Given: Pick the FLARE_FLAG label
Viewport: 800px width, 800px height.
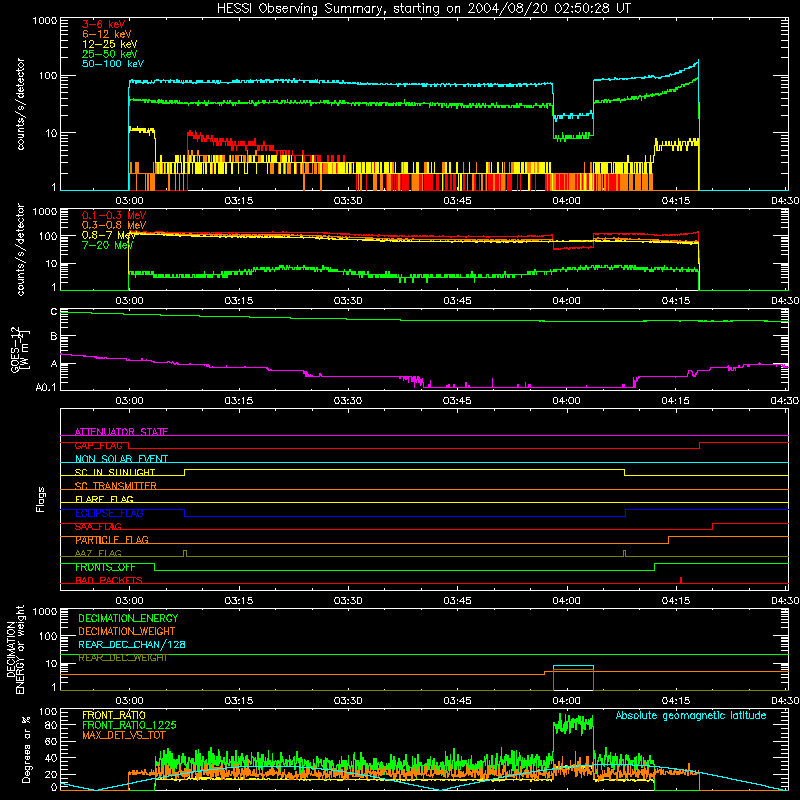Looking at the screenshot, I should click(x=104, y=499).
